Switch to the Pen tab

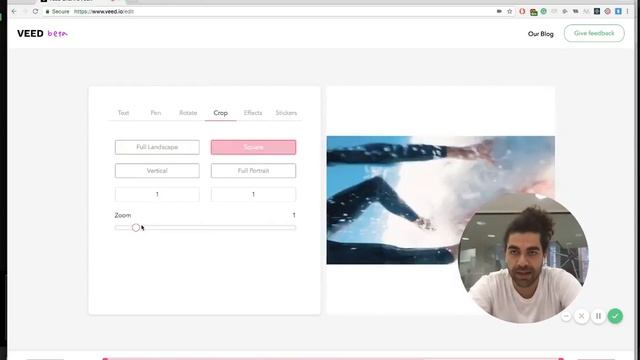click(x=156, y=113)
